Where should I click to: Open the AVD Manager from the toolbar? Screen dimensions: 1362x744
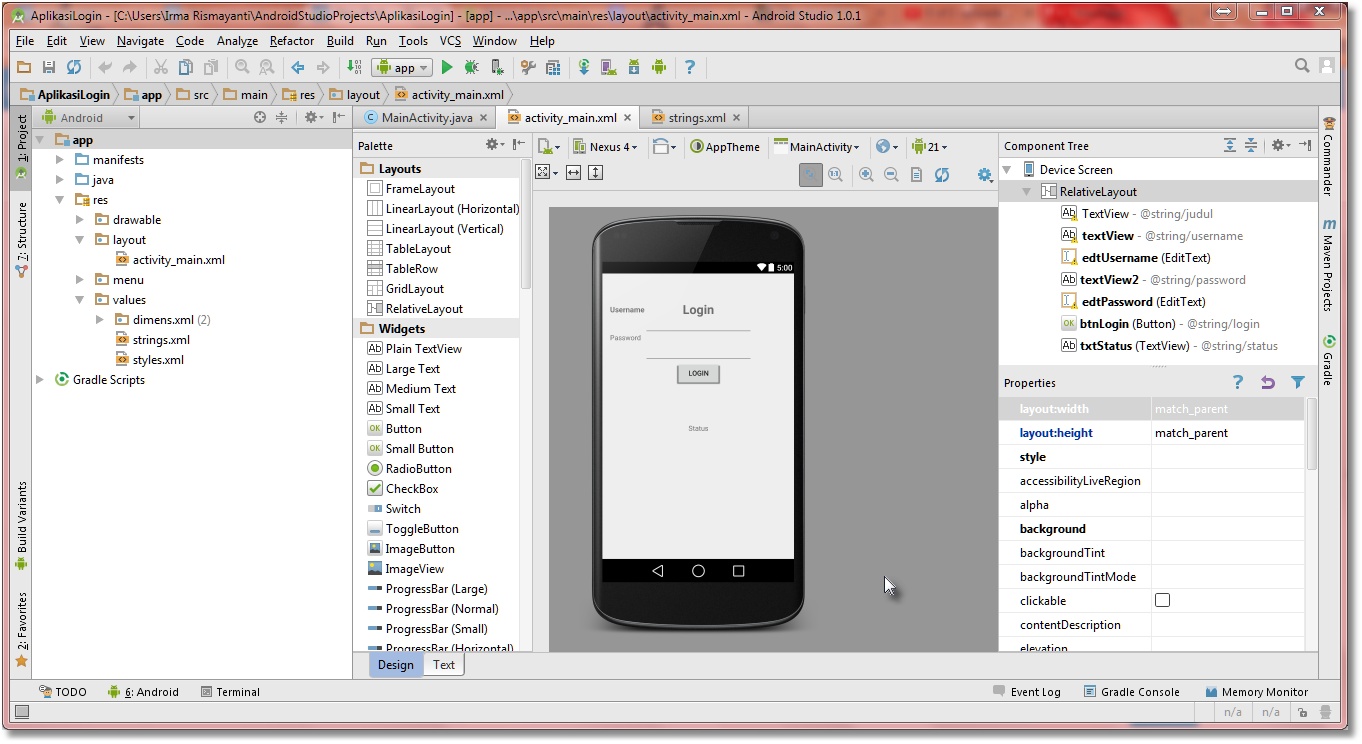click(x=608, y=67)
